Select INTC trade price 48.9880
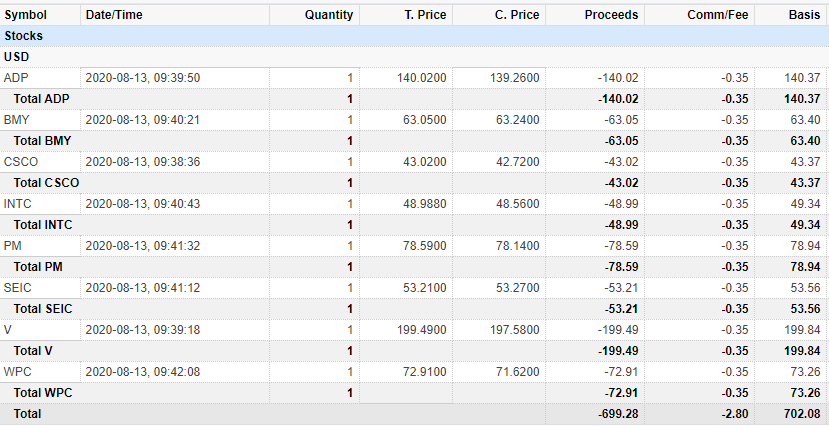 425,204
